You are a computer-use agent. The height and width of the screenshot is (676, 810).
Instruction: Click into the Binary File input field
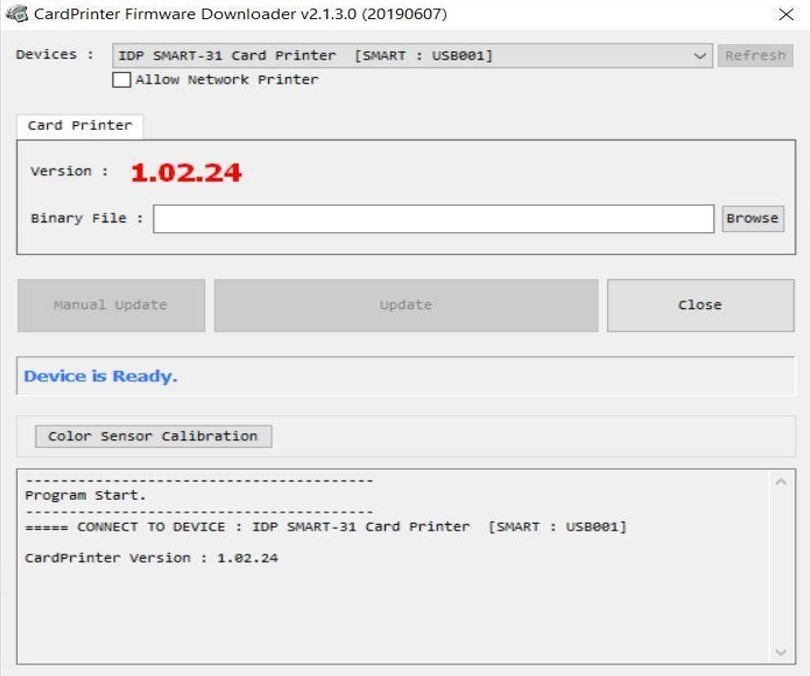[433, 218]
